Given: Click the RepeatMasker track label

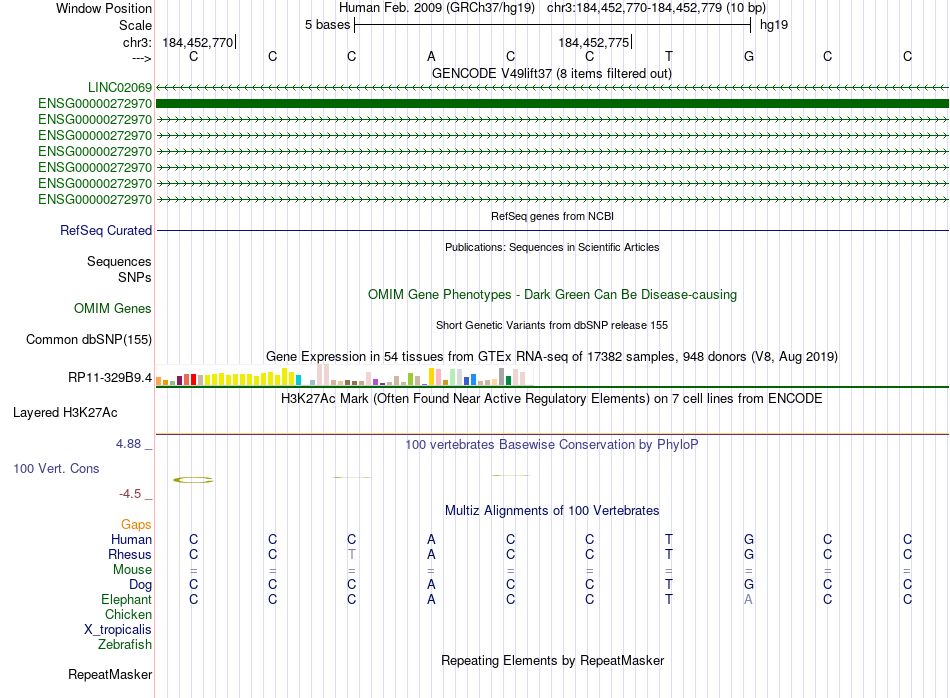Looking at the screenshot, I should 110,674.
